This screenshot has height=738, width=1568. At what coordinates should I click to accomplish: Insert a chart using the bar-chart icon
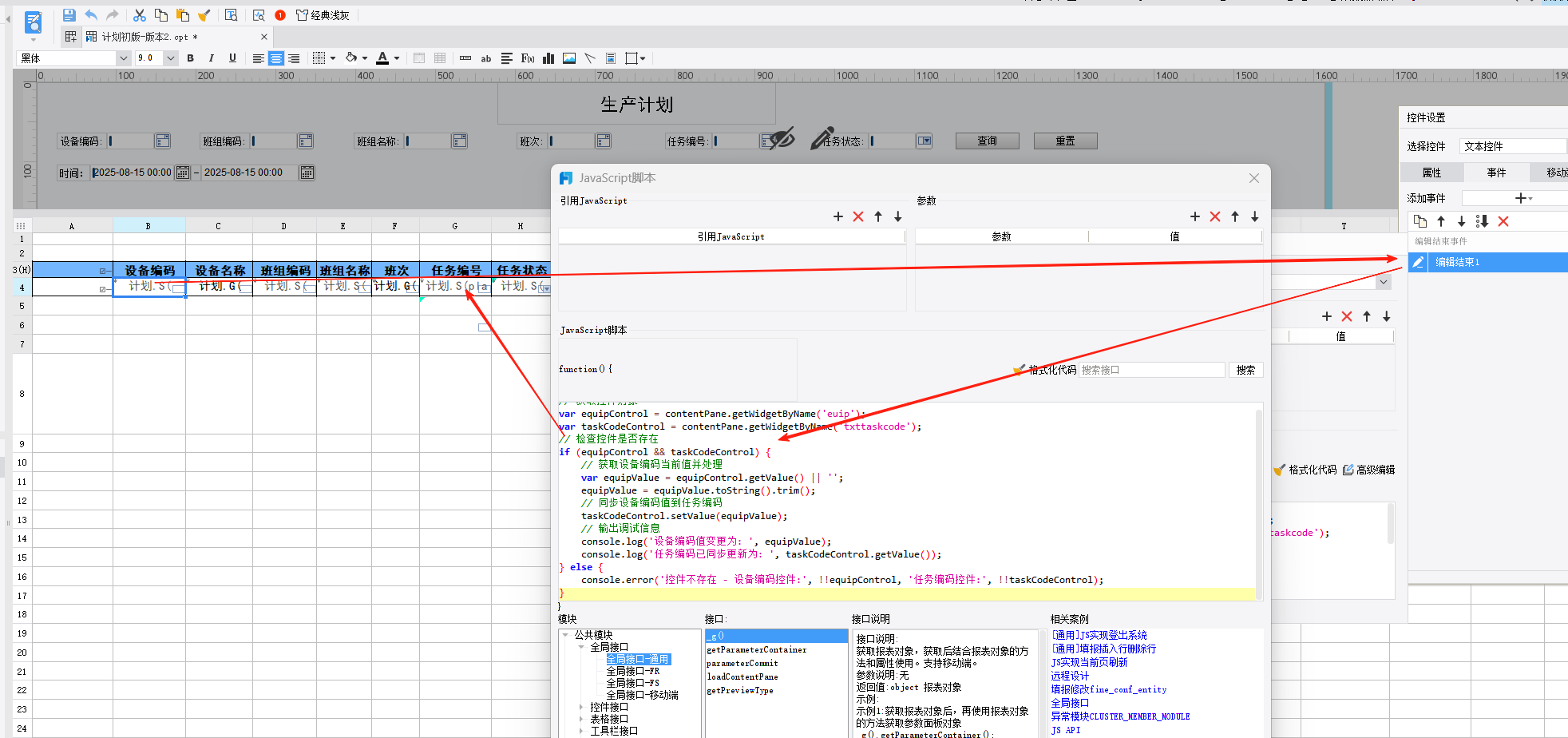pyautogui.click(x=548, y=58)
